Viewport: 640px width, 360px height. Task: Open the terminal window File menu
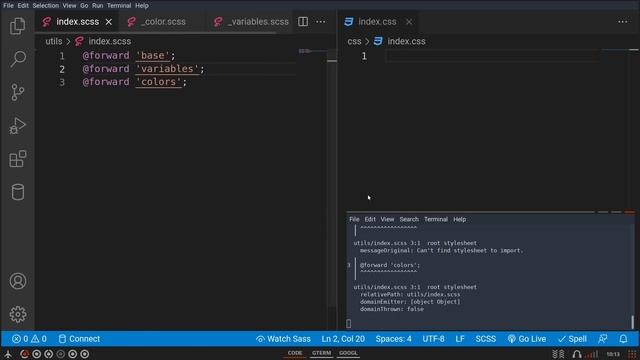(354, 219)
